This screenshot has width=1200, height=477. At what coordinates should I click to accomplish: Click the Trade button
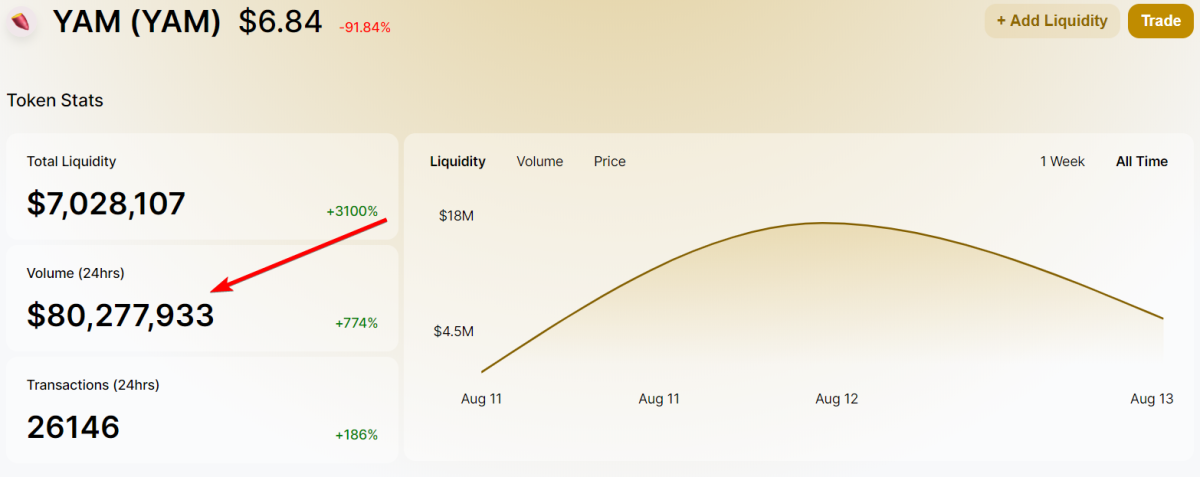click(1161, 21)
